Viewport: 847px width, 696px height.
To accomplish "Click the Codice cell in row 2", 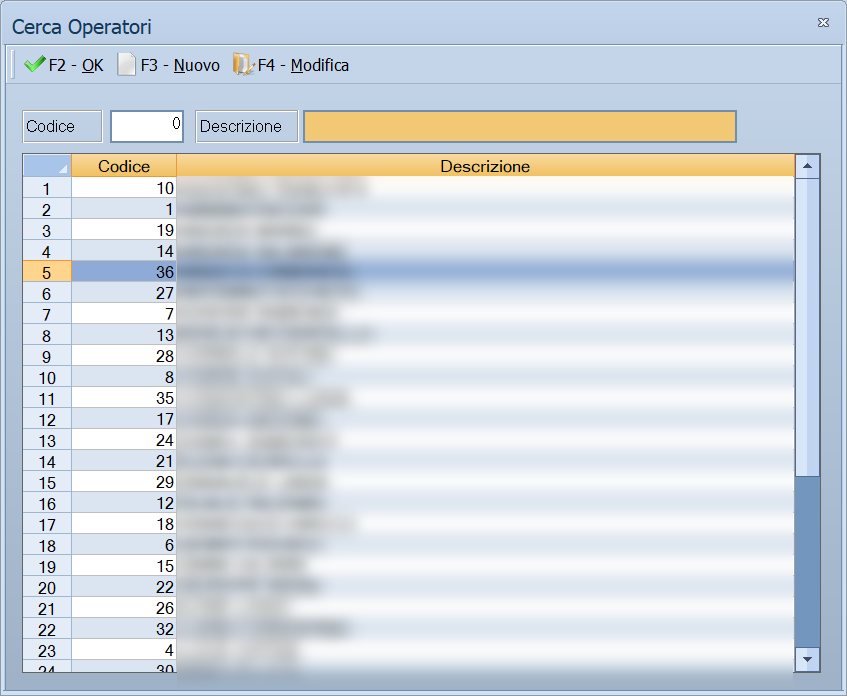I will [x=124, y=209].
